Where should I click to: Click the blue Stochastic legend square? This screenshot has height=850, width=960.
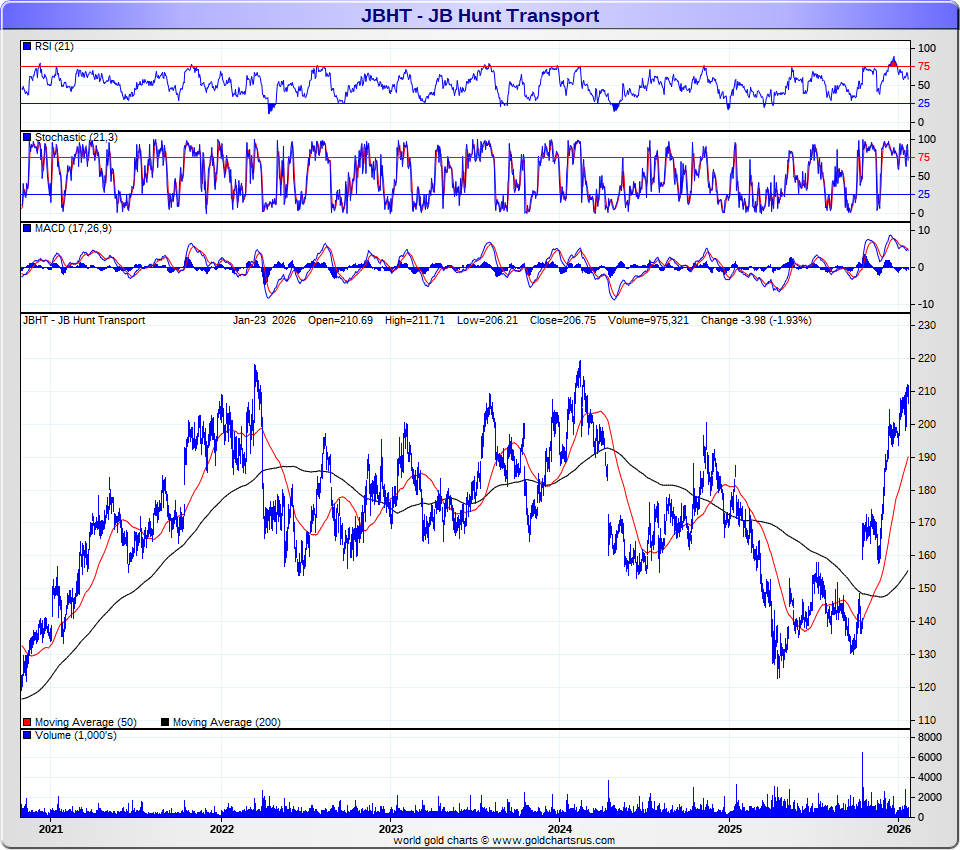(x=27, y=137)
